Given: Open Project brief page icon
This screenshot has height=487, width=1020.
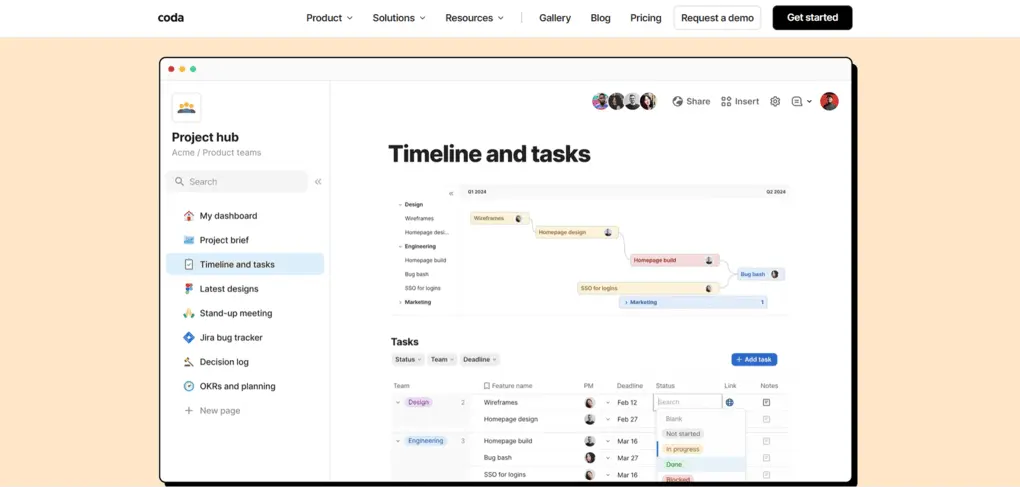Looking at the screenshot, I should [x=189, y=240].
